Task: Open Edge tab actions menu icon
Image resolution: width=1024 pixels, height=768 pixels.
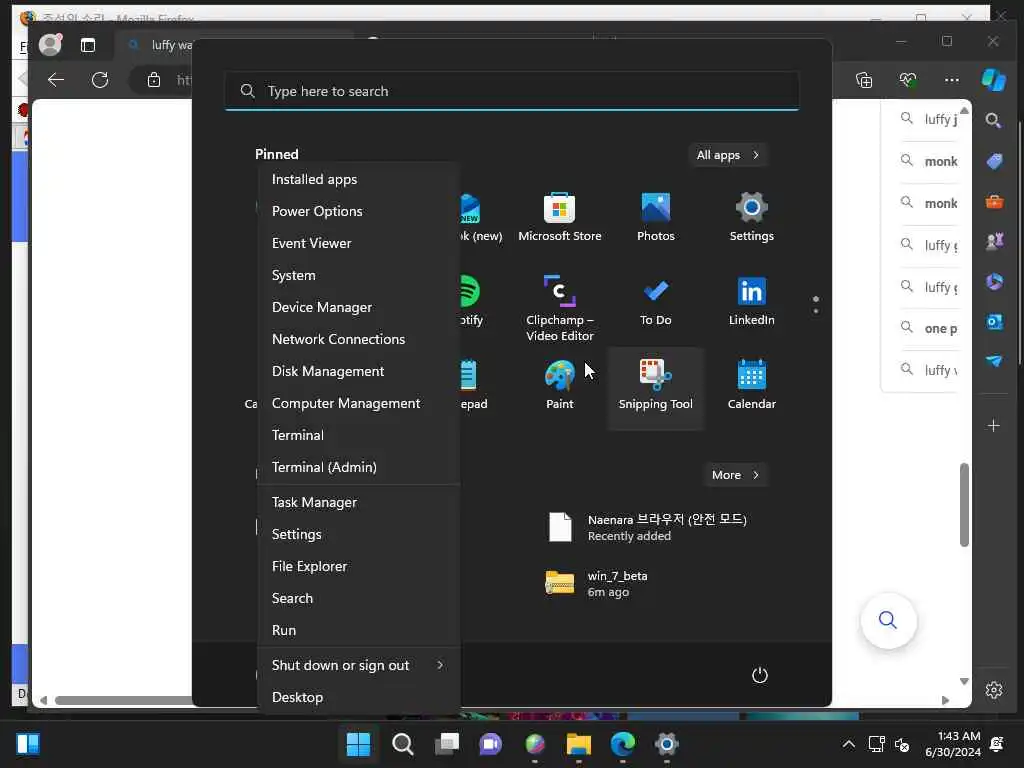Action: pyautogui.click(x=88, y=44)
